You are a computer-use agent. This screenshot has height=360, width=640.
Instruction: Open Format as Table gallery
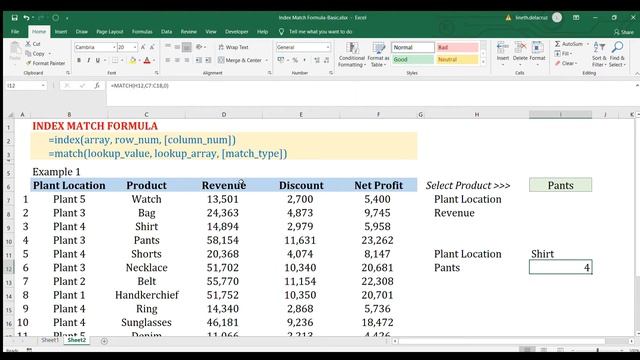click(x=378, y=55)
